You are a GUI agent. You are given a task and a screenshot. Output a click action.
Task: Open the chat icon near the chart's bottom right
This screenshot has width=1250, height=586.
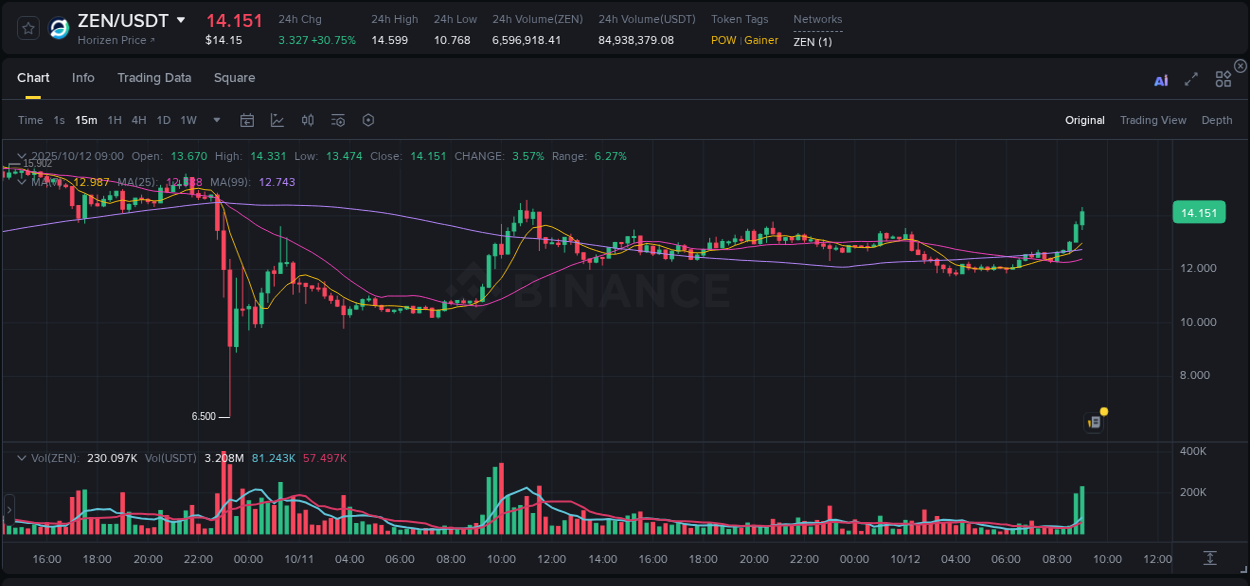pyautogui.click(x=1093, y=422)
